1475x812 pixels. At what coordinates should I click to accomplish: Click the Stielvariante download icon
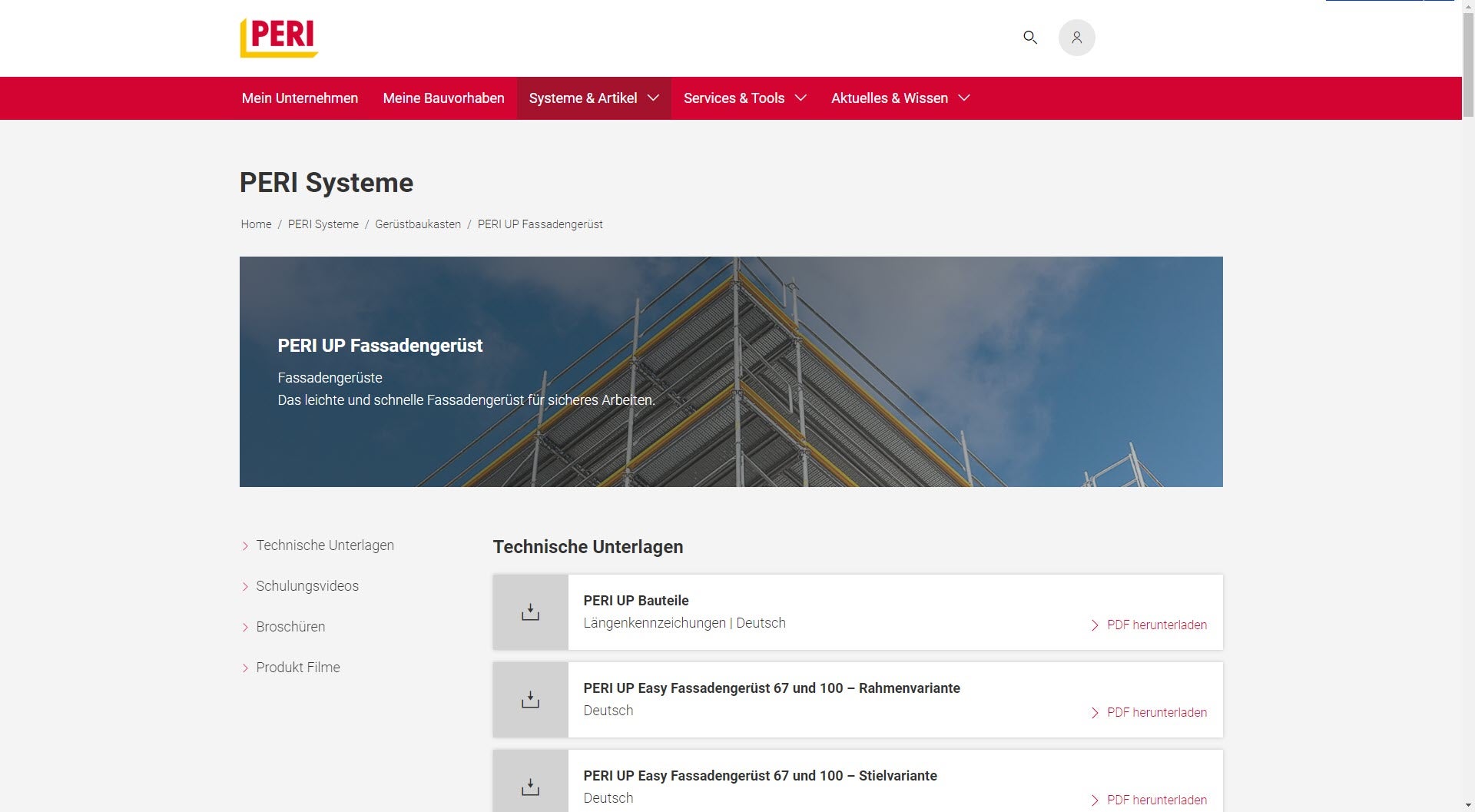point(530,787)
